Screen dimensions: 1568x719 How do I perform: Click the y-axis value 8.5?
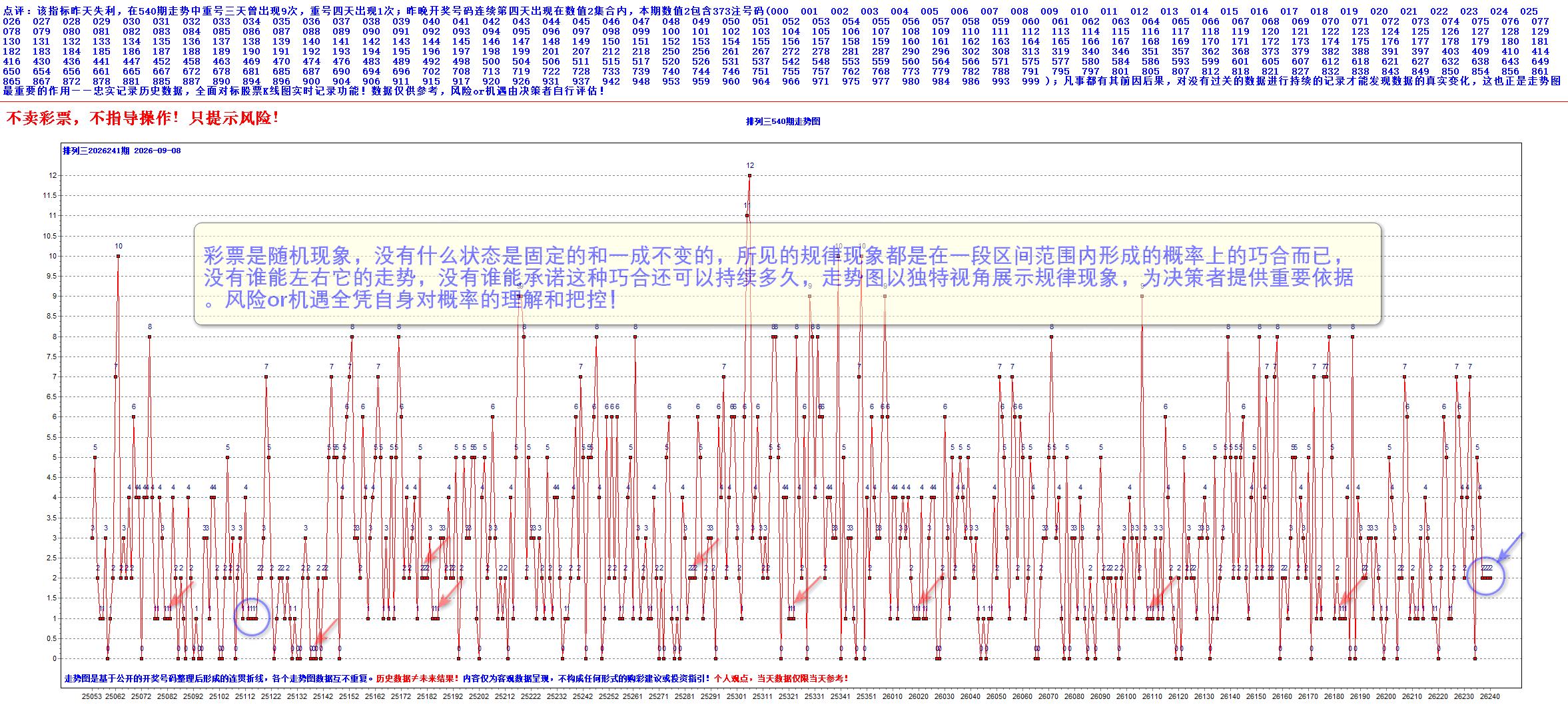52,317
